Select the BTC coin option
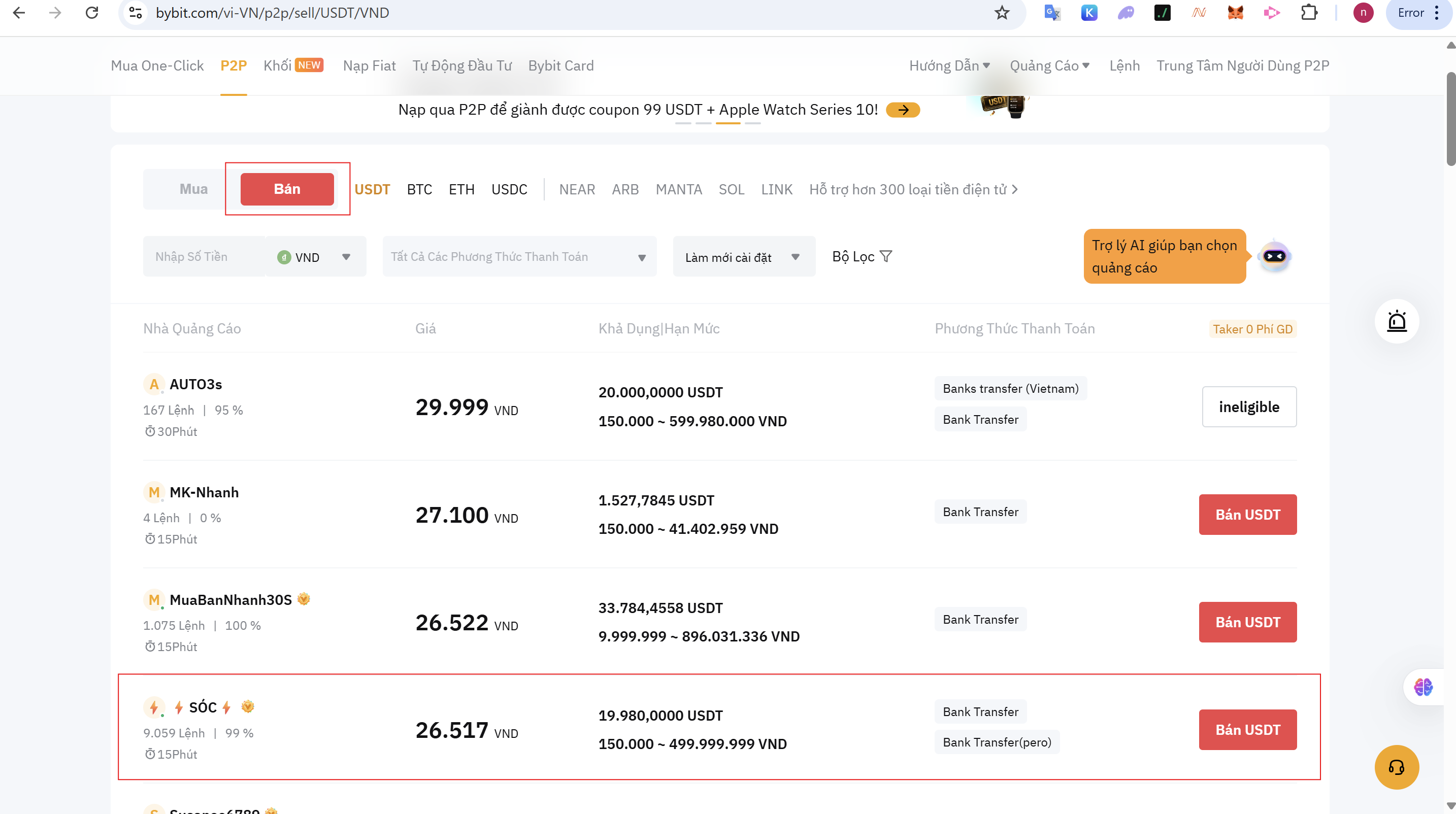 click(419, 189)
